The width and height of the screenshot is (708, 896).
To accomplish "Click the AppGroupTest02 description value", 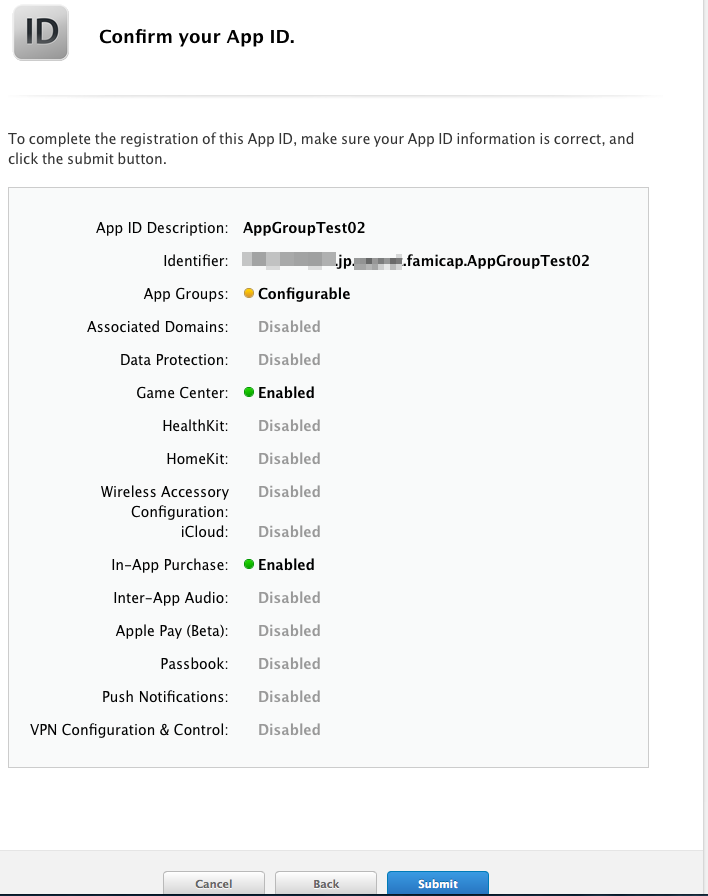I will 304,227.
